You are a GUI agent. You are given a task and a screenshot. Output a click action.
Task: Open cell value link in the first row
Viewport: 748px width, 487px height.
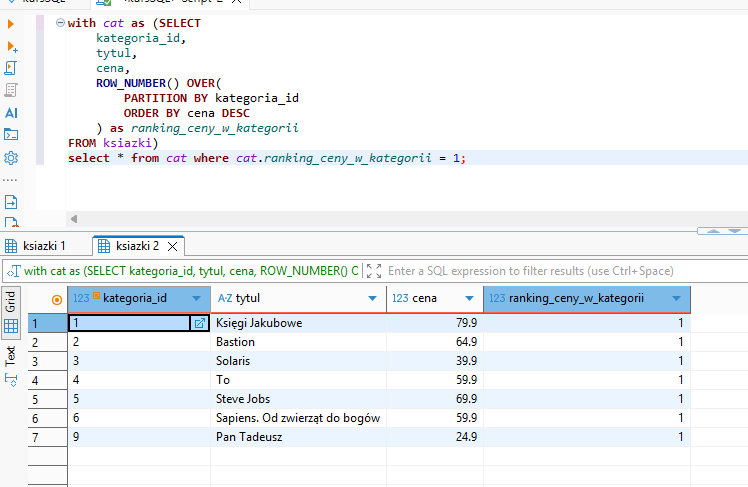pos(199,323)
